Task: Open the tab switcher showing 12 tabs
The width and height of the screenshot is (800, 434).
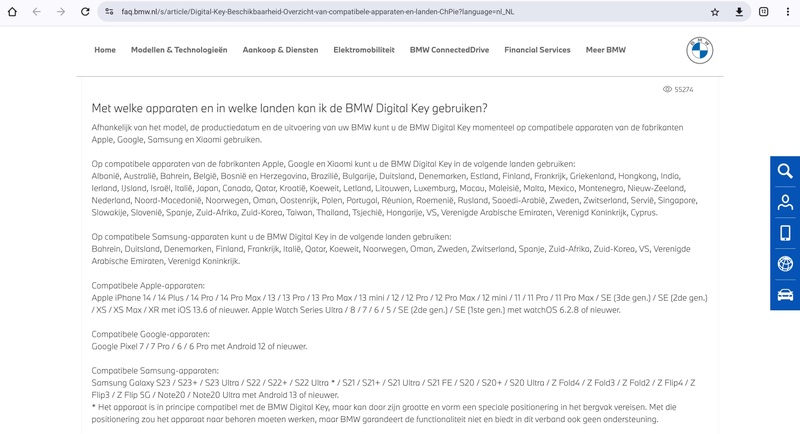Action: pyautogui.click(x=764, y=12)
